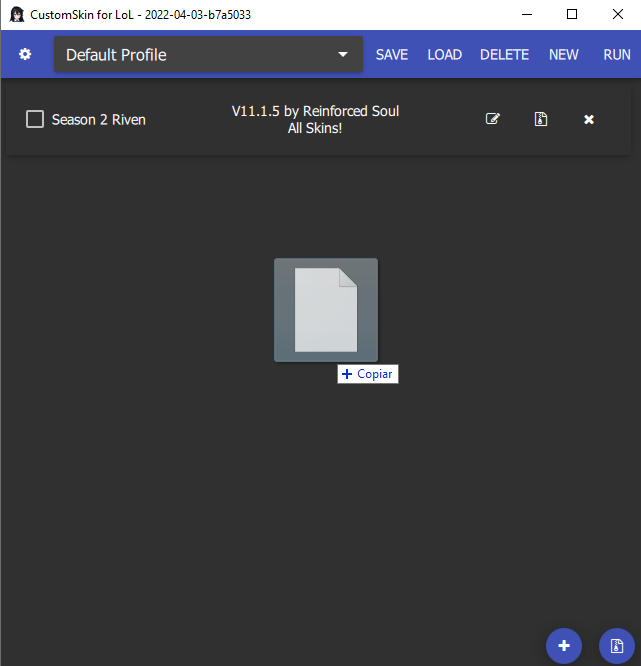This screenshot has width=641, height=666.
Task: Maximize the CustomSkin window
Action: (572, 14)
